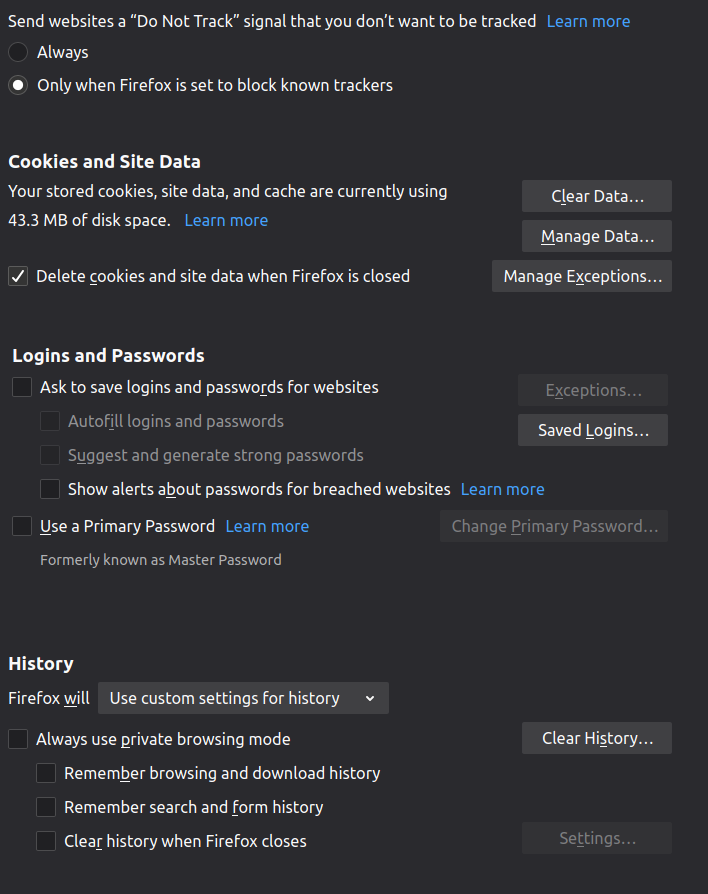Click the Clear Data button

click(x=597, y=196)
